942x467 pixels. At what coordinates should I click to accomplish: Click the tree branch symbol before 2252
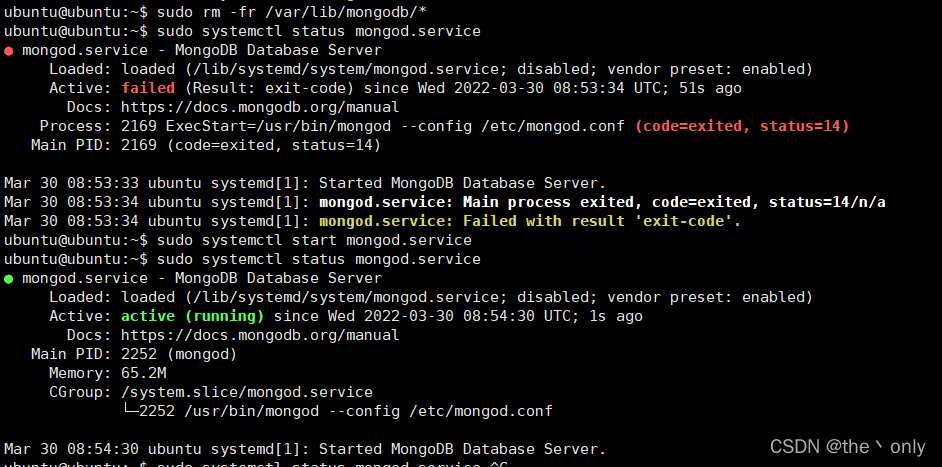130,411
